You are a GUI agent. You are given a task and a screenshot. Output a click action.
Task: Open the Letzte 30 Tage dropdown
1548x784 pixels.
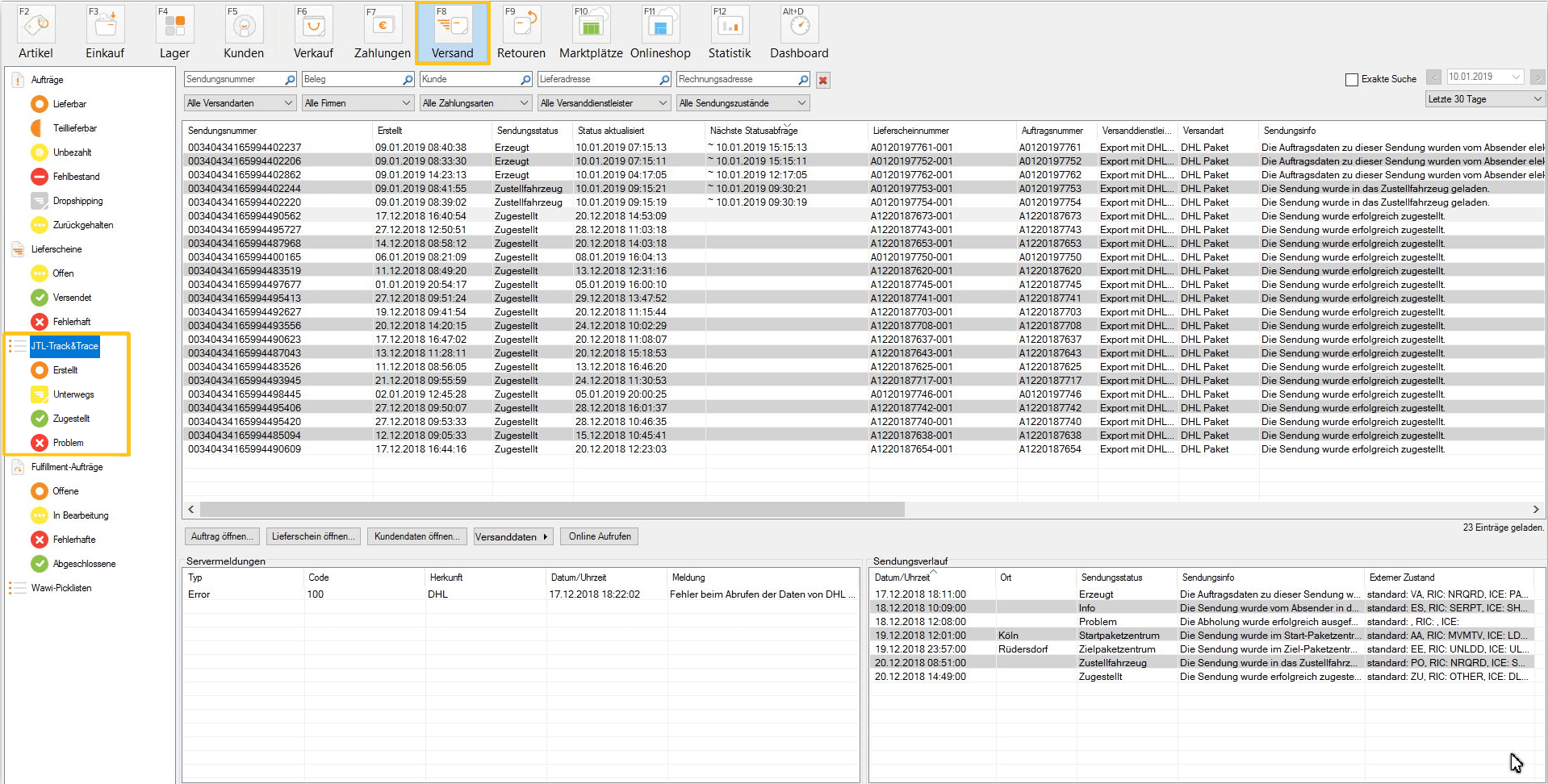[x=1485, y=99]
